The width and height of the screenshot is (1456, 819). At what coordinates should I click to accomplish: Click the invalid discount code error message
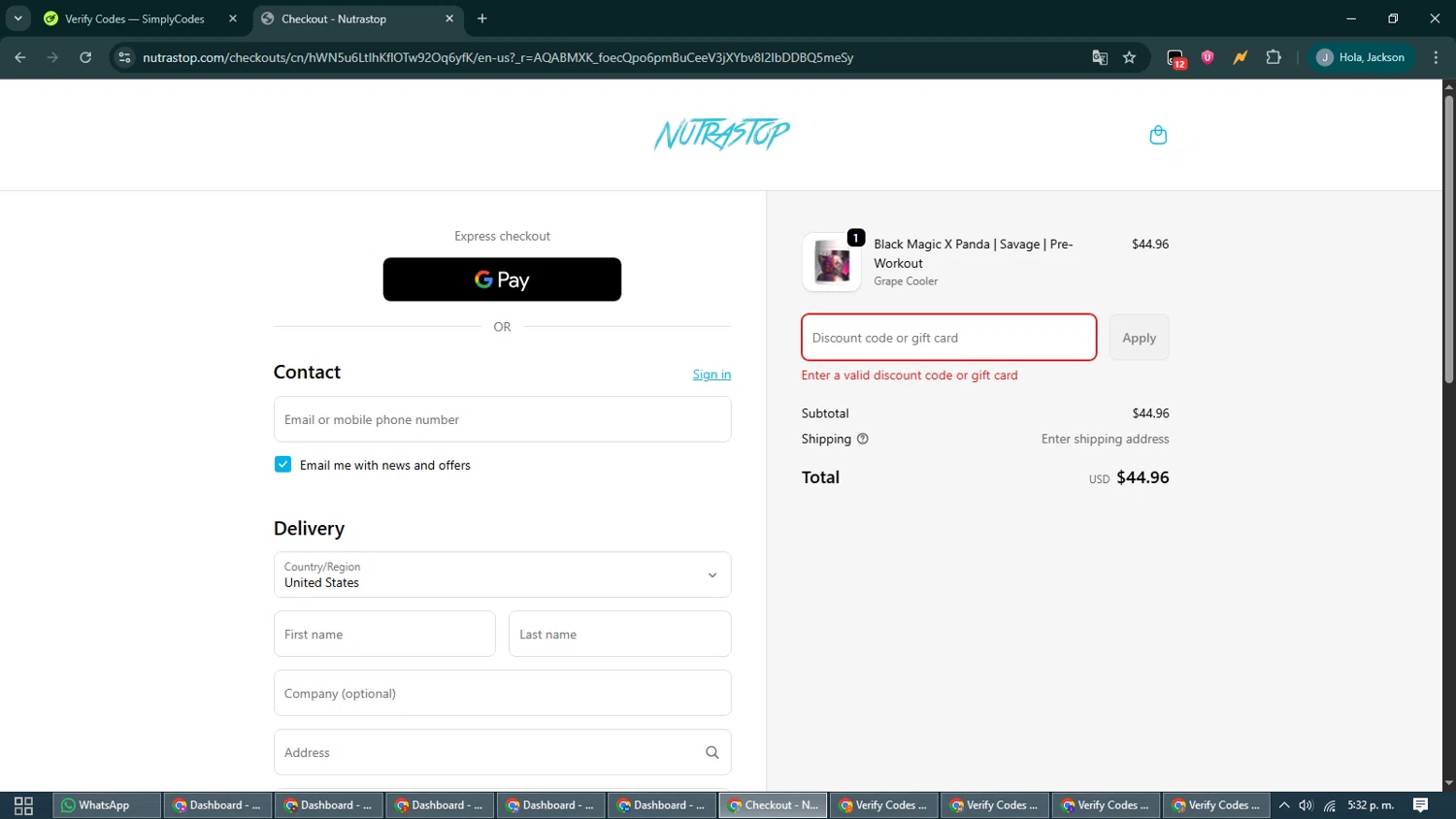point(910,375)
